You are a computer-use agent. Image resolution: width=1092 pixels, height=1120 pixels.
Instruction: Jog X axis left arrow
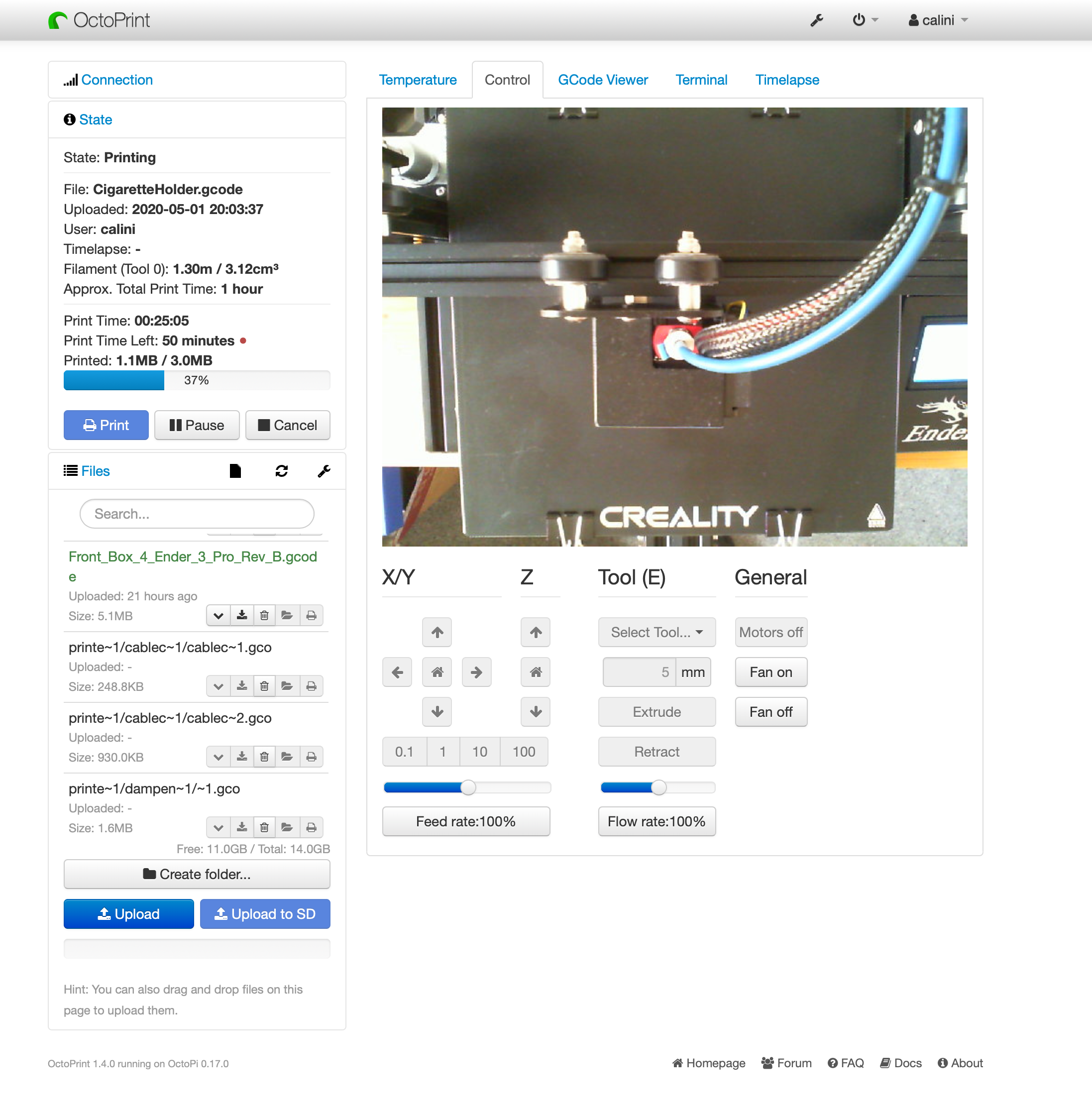[x=397, y=672]
